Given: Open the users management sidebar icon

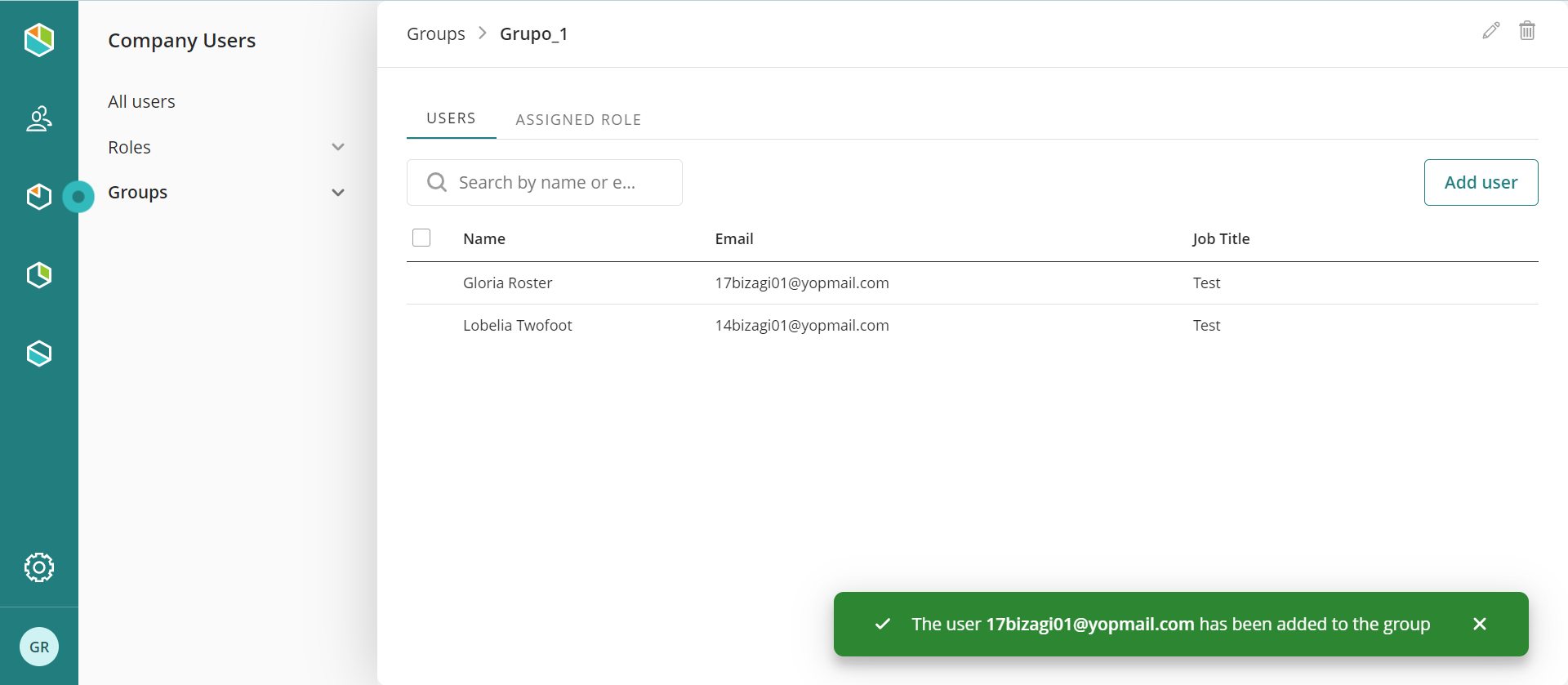Looking at the screenshot, I should click(x=38, y=118).
